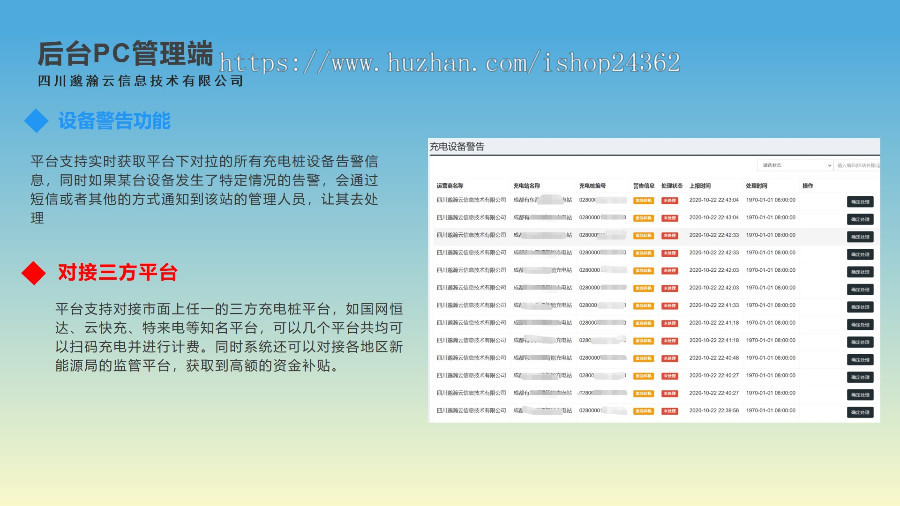Select red 未处理 badge in 22:41:33 row
The width and height of the screenshot is (900, 506).
click(x=669, y=306)
